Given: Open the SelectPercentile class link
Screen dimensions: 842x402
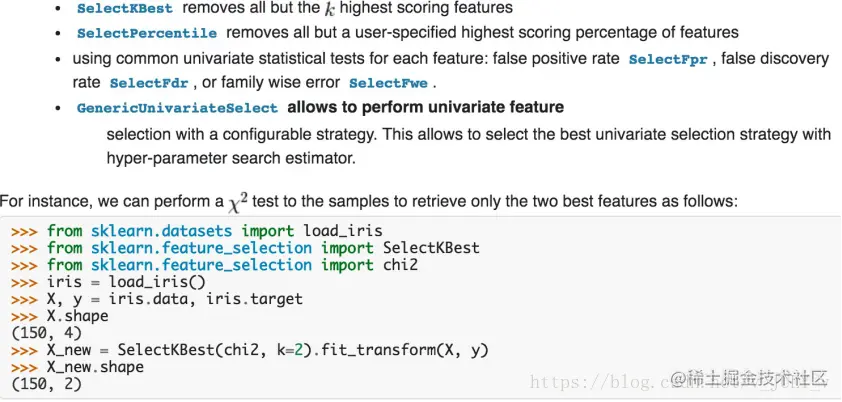Looking at the screenshot, I should [x=147, y=33].
